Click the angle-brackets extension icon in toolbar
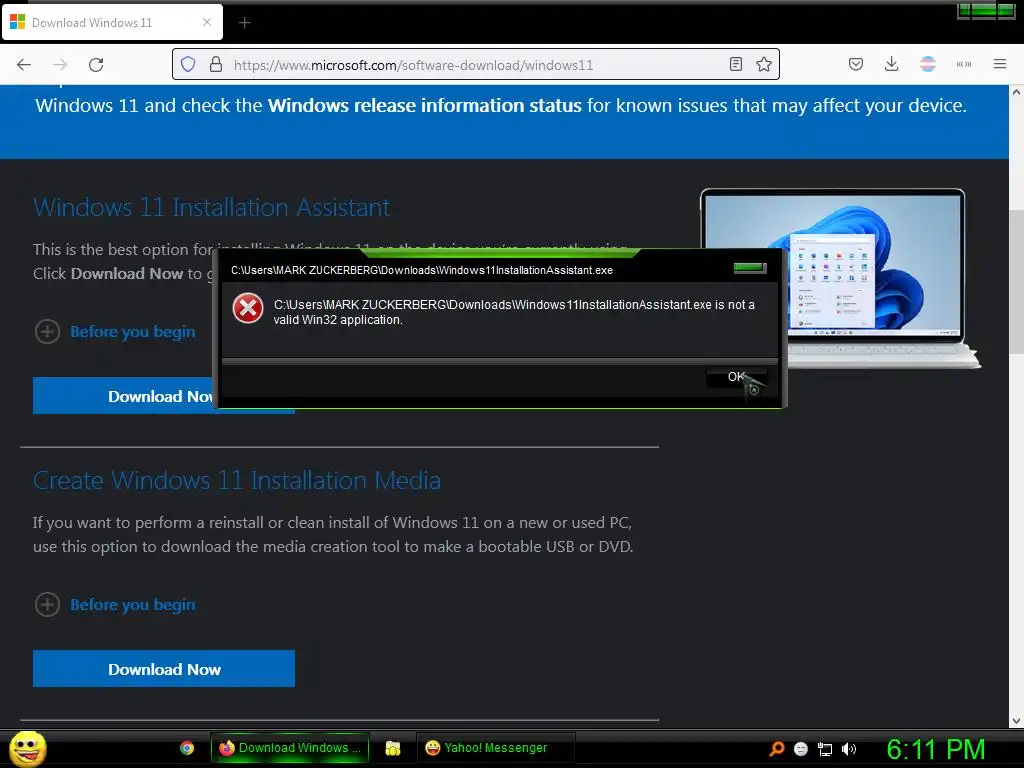This screenshot has width=1024, height=768. pyautogui.click(x=963, y=64)
